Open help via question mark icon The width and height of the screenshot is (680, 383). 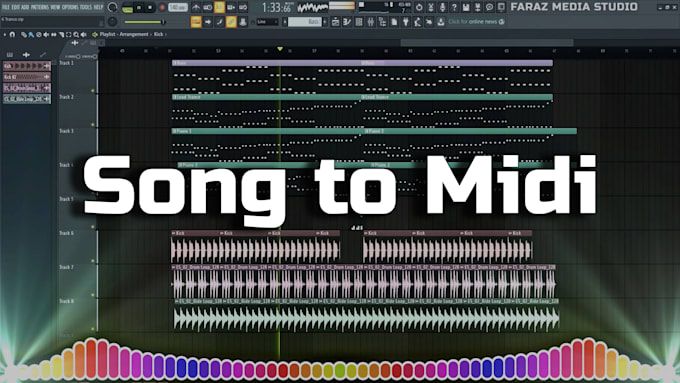click(454, 7)
